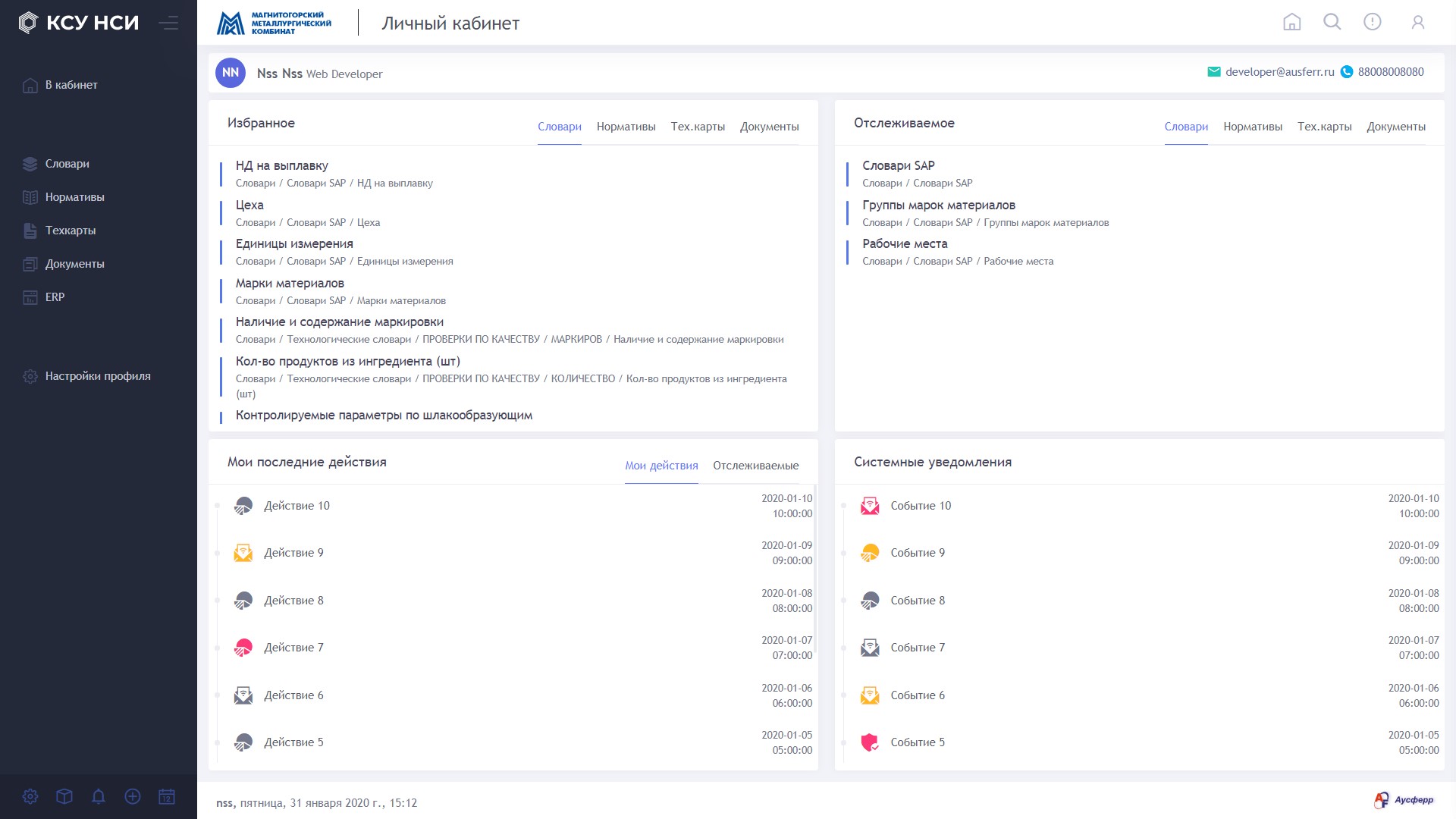This screenshot has width=1456, height=819.
Task: Select the Мои действия tab
Action: click(x=661, y=466)
